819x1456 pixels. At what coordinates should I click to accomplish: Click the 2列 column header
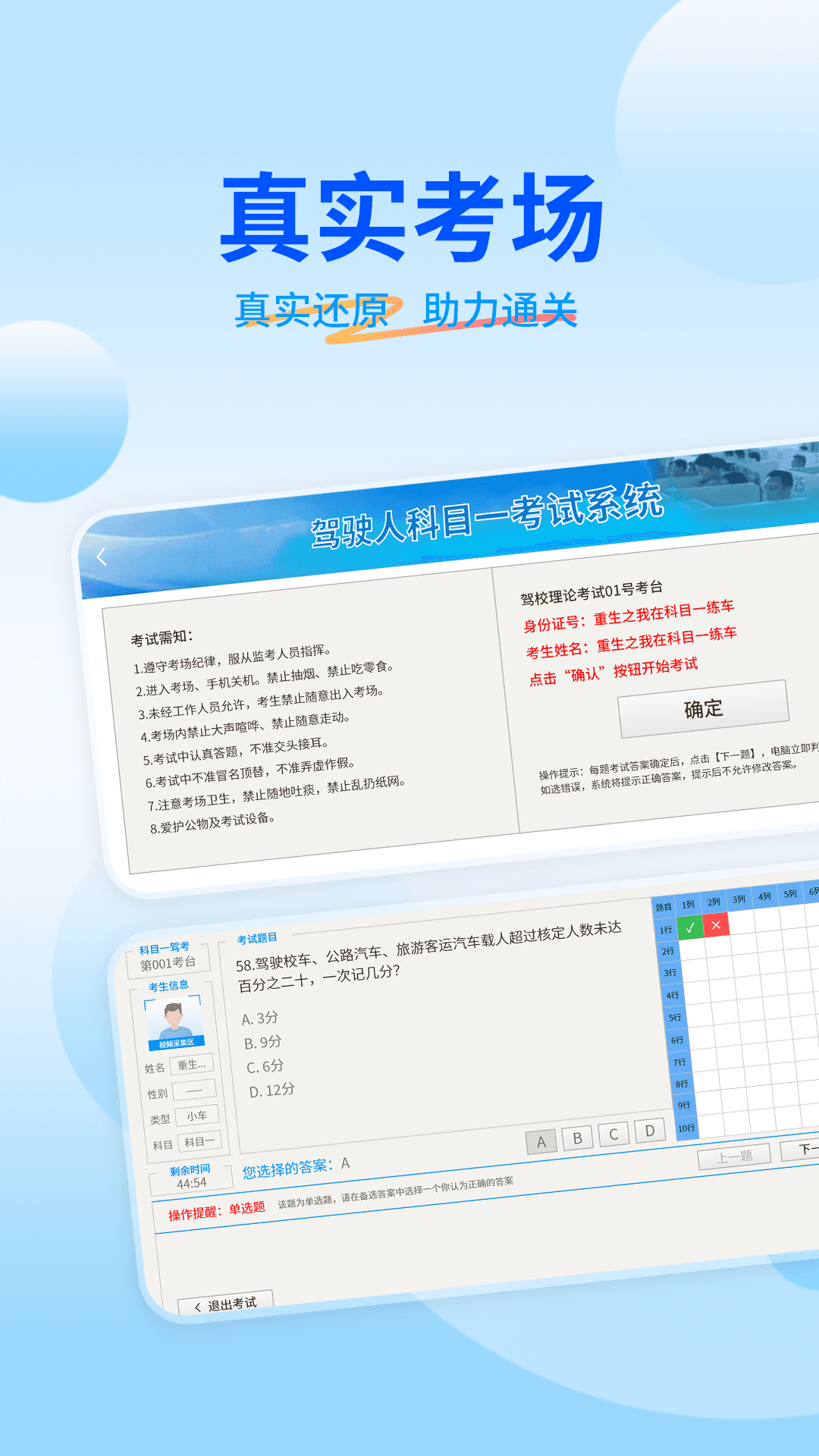(x=714, y=902)
